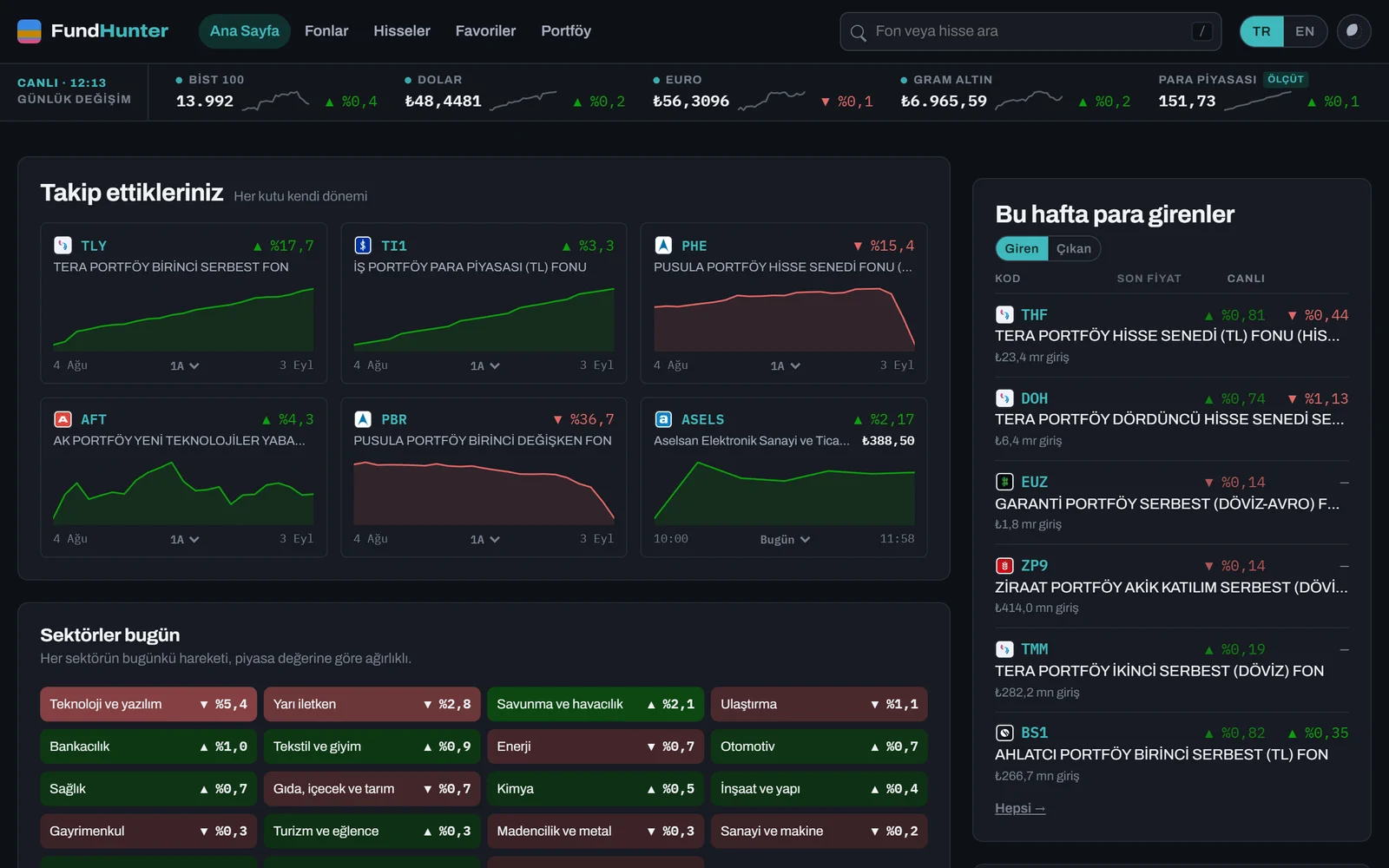Open the TLY period dropdown 1A
The height and width of the screenshot is (868, 1389).
[184, 366]
